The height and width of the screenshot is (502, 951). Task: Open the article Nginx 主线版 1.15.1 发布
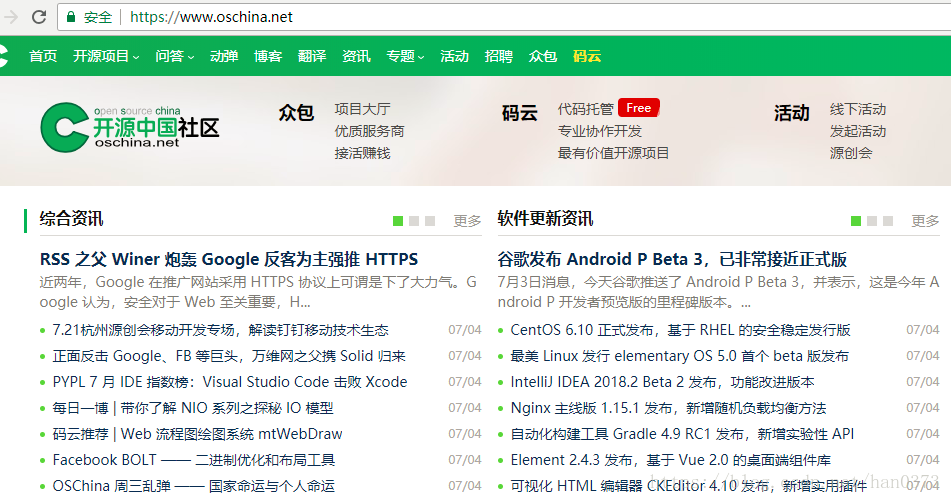click(668, 408)
